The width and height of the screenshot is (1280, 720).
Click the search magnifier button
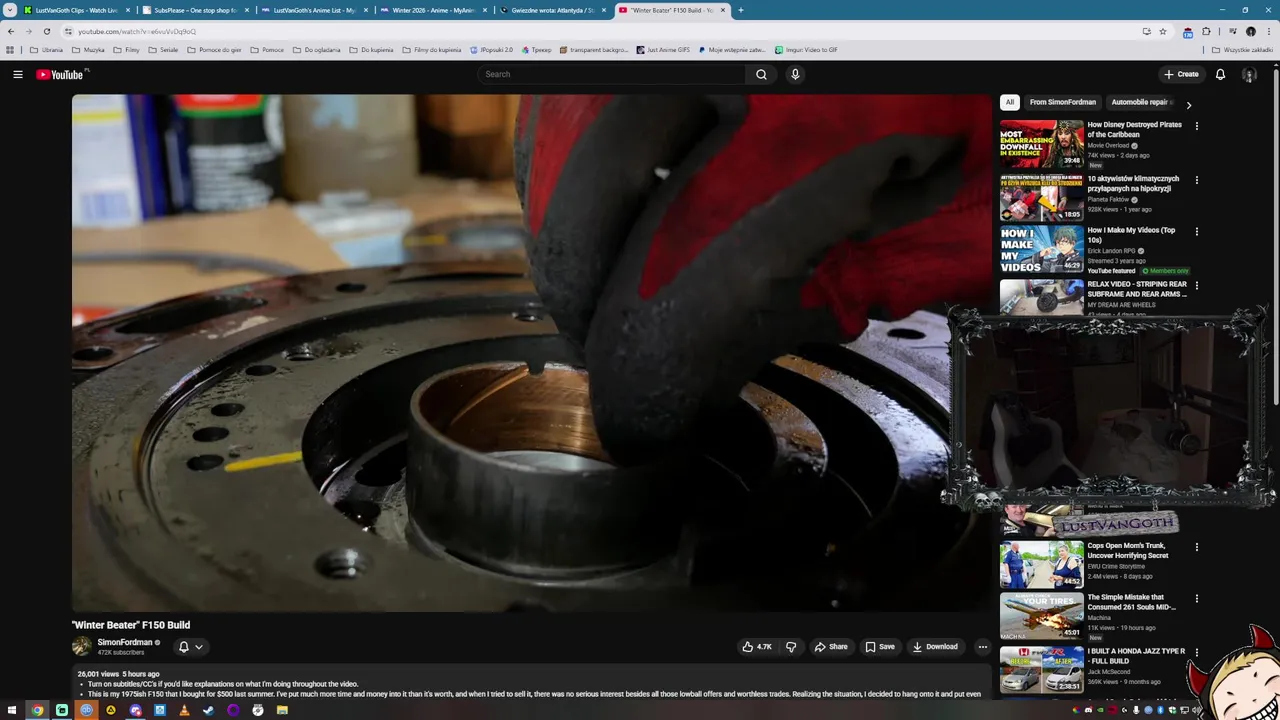point(761,74)
